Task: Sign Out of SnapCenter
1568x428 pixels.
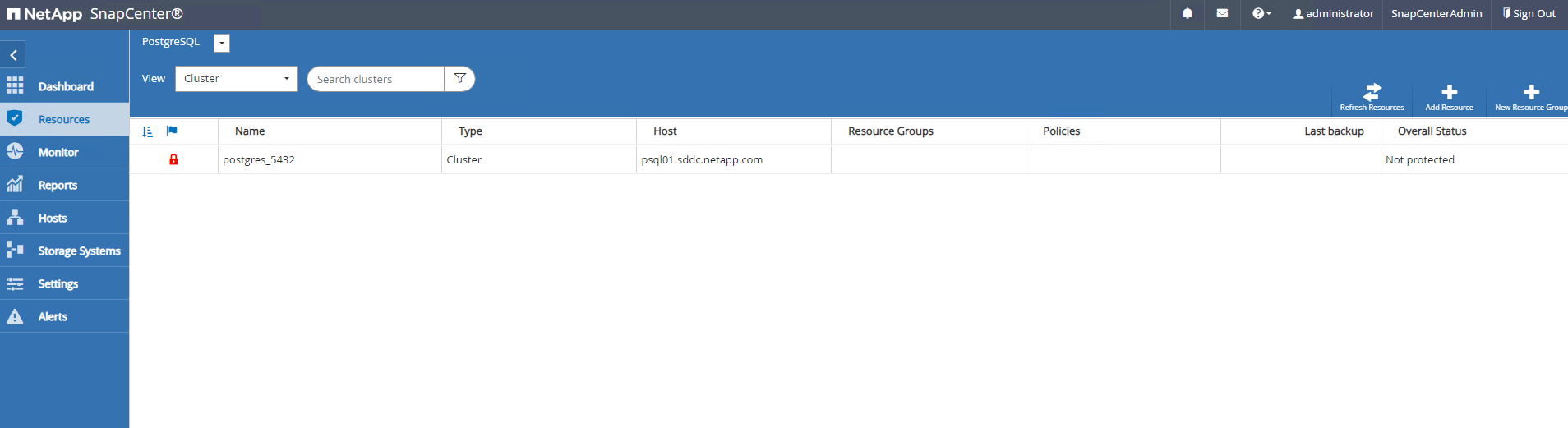Action: tap(1529, 13)
